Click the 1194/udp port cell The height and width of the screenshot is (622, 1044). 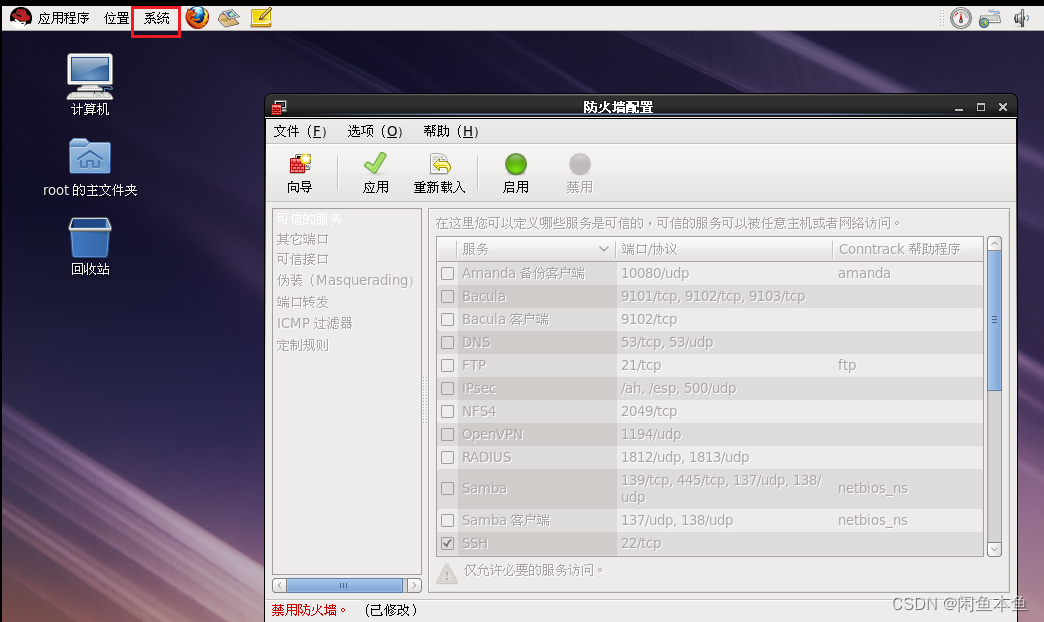651,434
